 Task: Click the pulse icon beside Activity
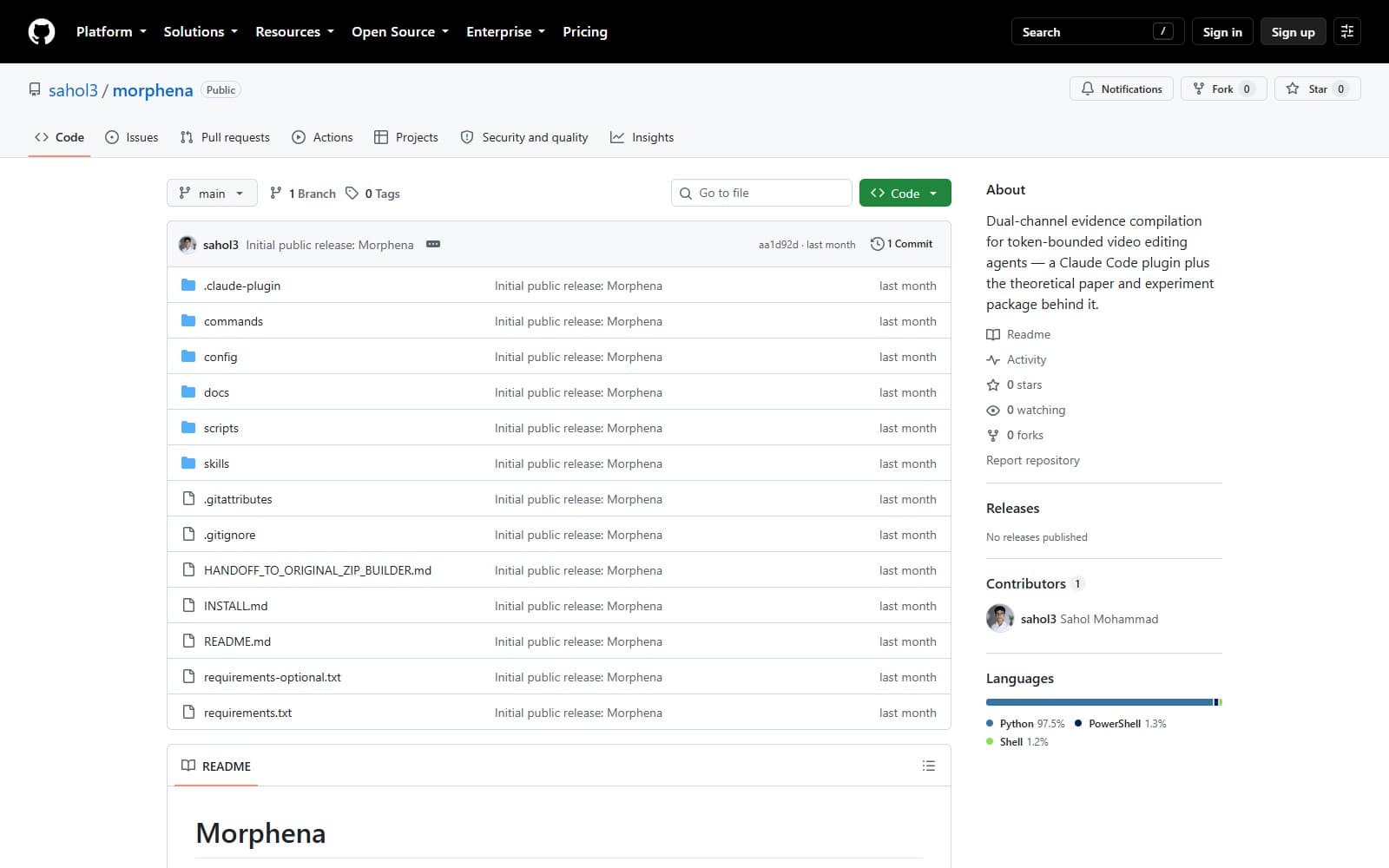(x=993, y=359)
